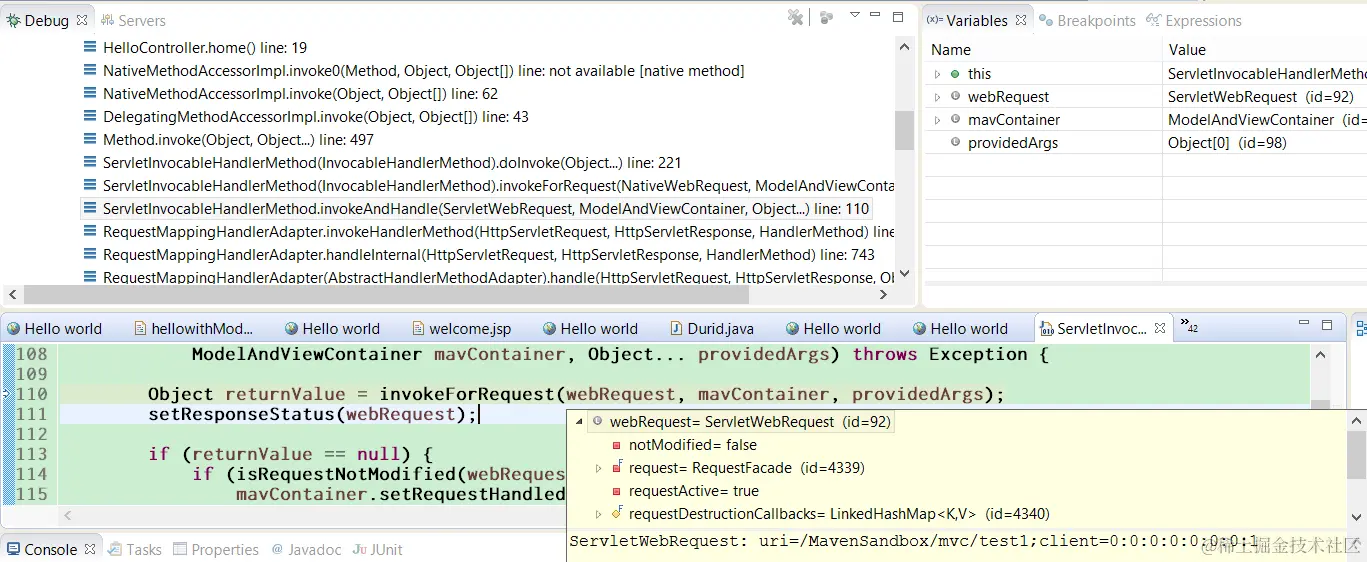Click hover popup scrollbar down arrow
This screenshot has width=1367, height=562.
coord(1357,517)
